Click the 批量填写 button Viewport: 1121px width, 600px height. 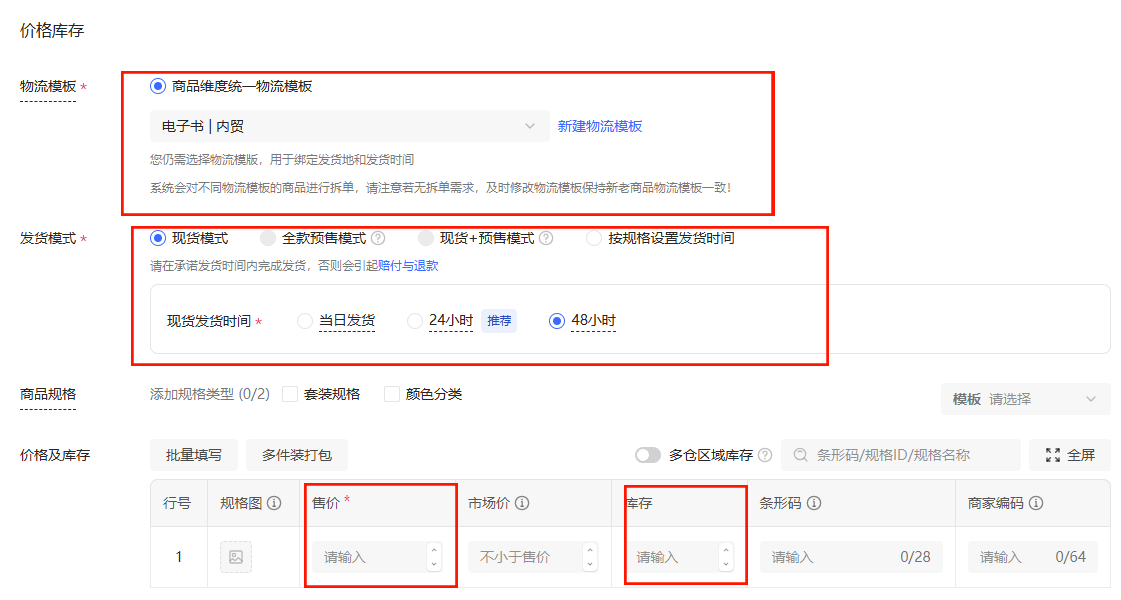pyautogui.click(x=194, y=456)
